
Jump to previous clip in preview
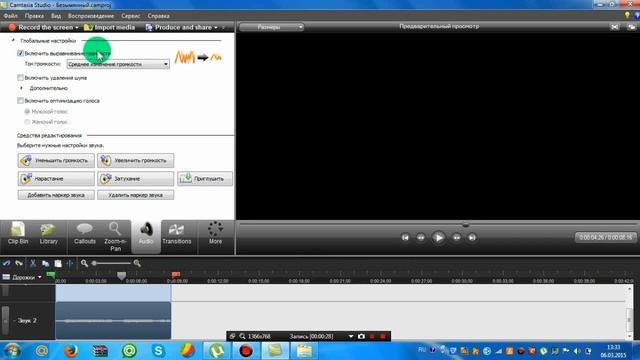[x=405, y=238]
